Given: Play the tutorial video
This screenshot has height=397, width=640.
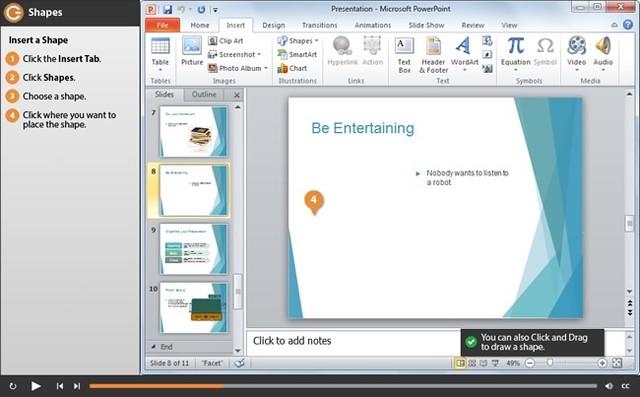Looking at the screenshot, I should [x=36, y=386].
